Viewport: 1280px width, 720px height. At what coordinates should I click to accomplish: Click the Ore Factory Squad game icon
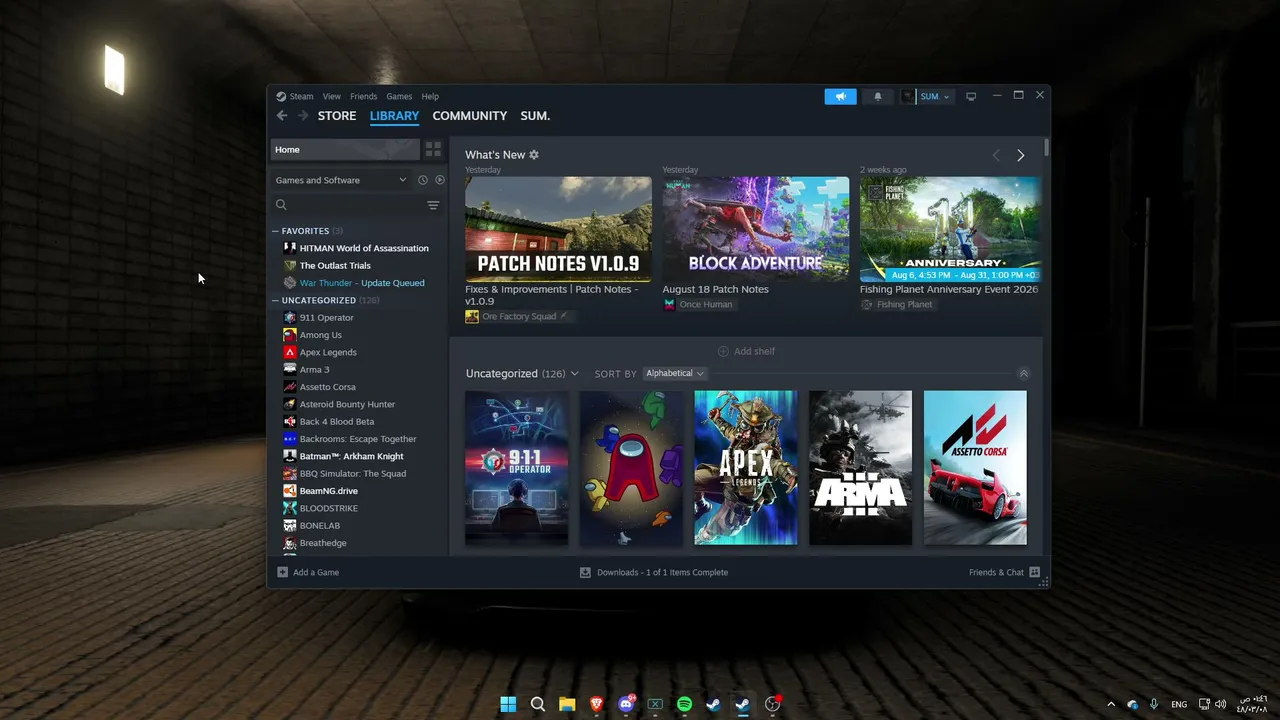472,316
